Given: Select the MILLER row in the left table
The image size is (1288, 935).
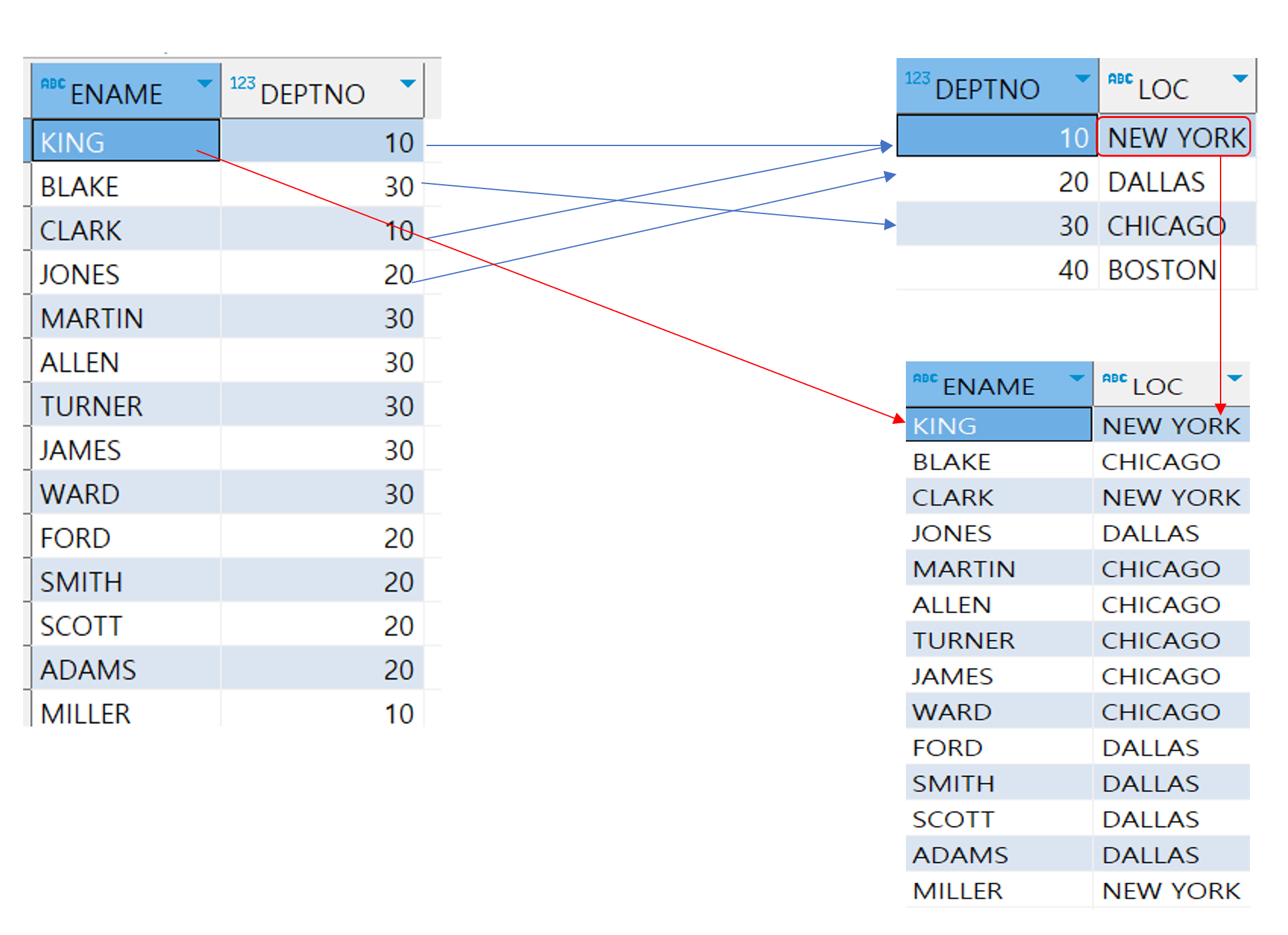Looking at the screenshot, I should (86, 713).
